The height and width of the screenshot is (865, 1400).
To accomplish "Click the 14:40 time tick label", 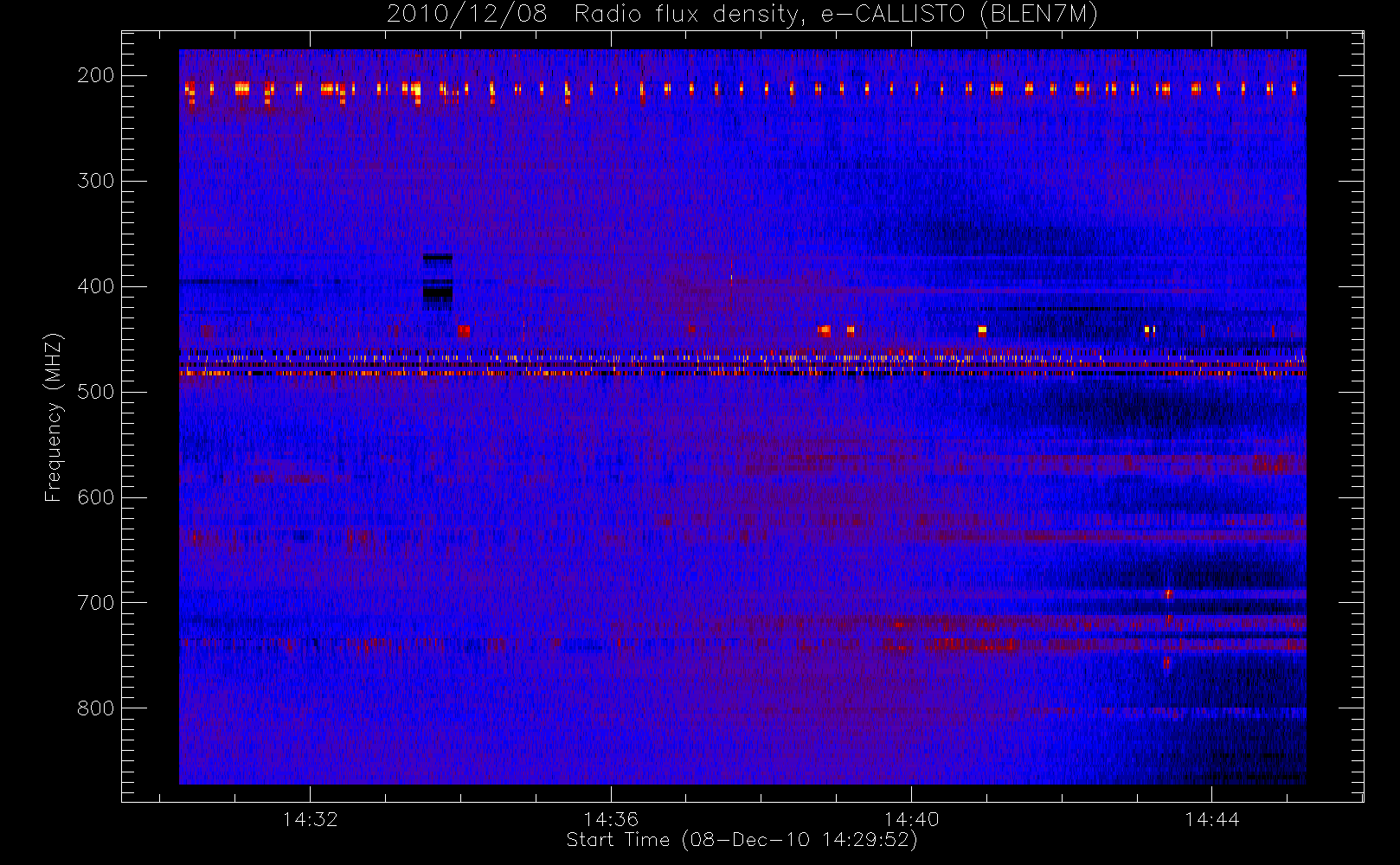I will tap(911, 819).
